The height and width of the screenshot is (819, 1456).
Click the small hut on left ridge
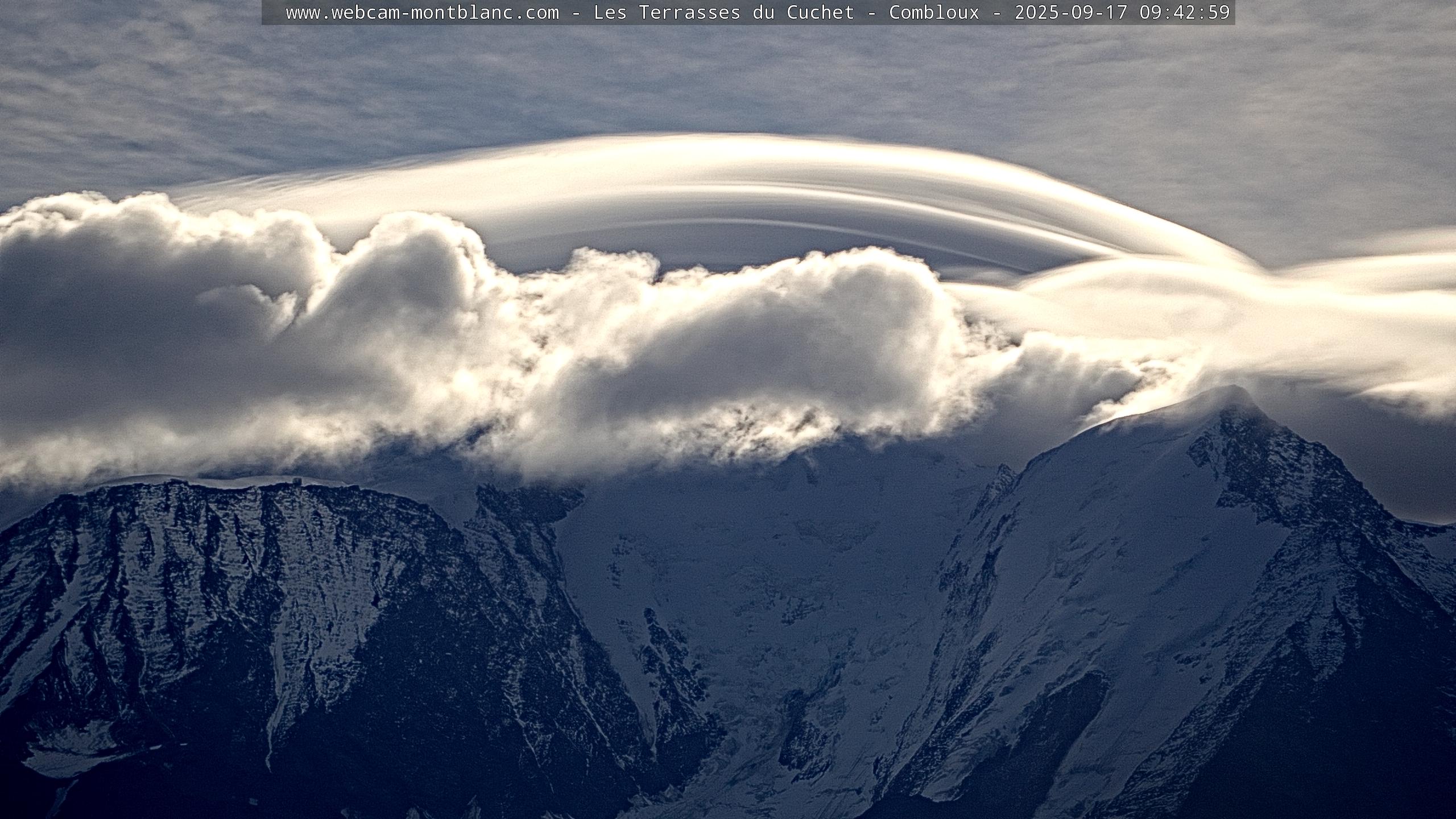297,481
